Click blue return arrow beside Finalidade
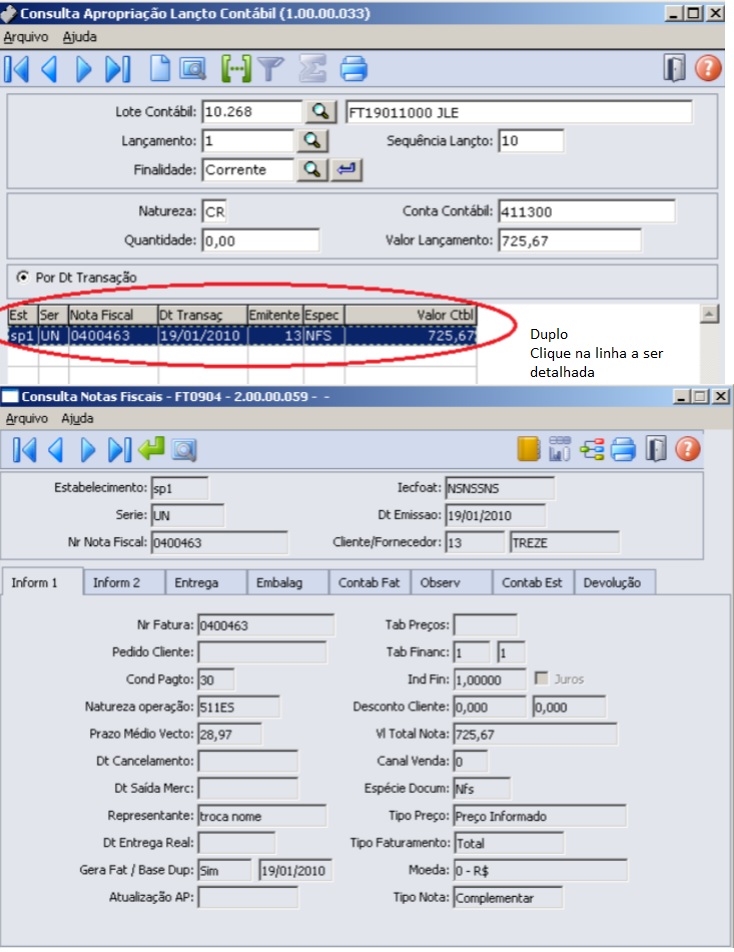The width and height of the screenshot is (734, 952). [x=346, y=169]
